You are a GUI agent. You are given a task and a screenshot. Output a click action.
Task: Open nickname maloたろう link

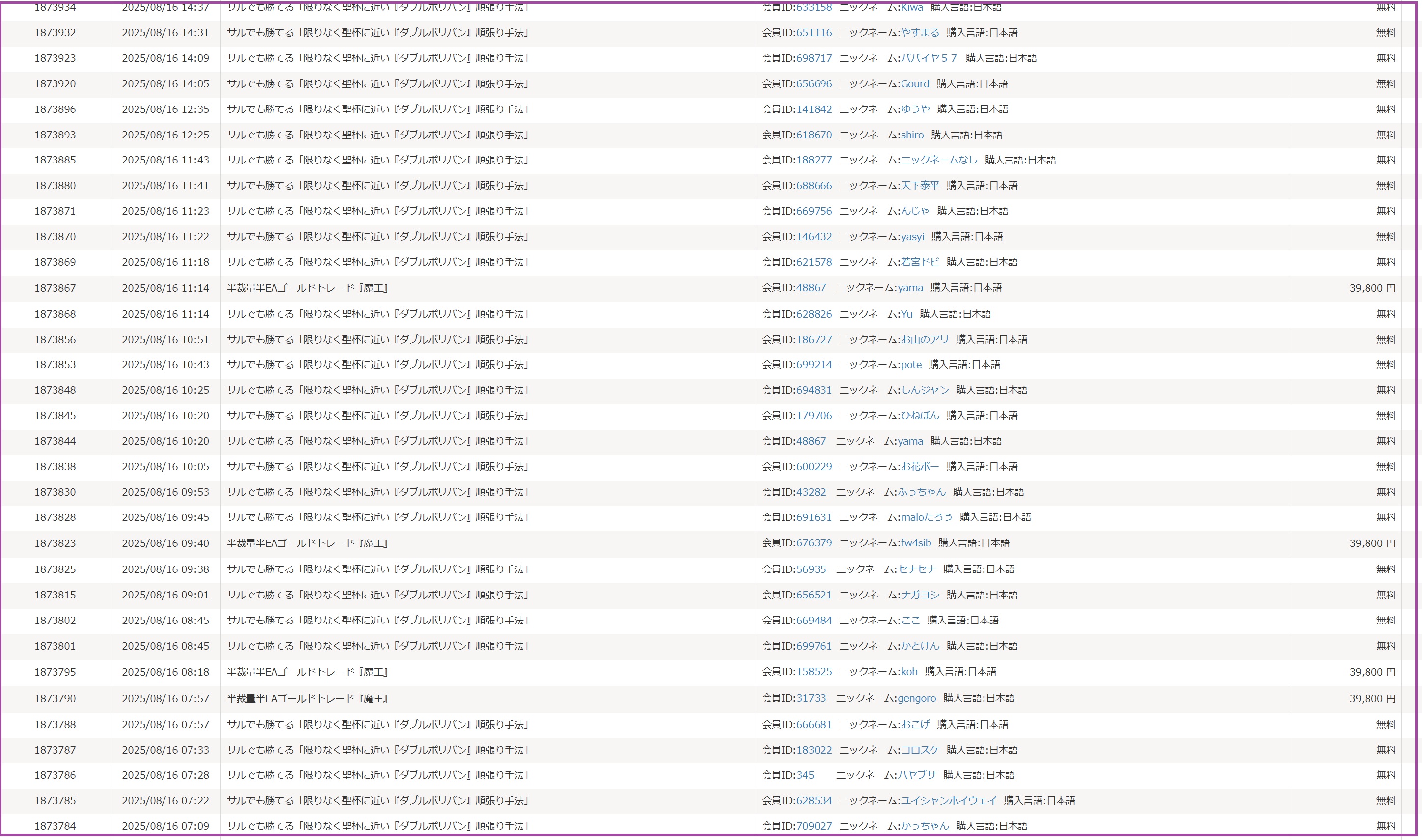click(927, 517)
